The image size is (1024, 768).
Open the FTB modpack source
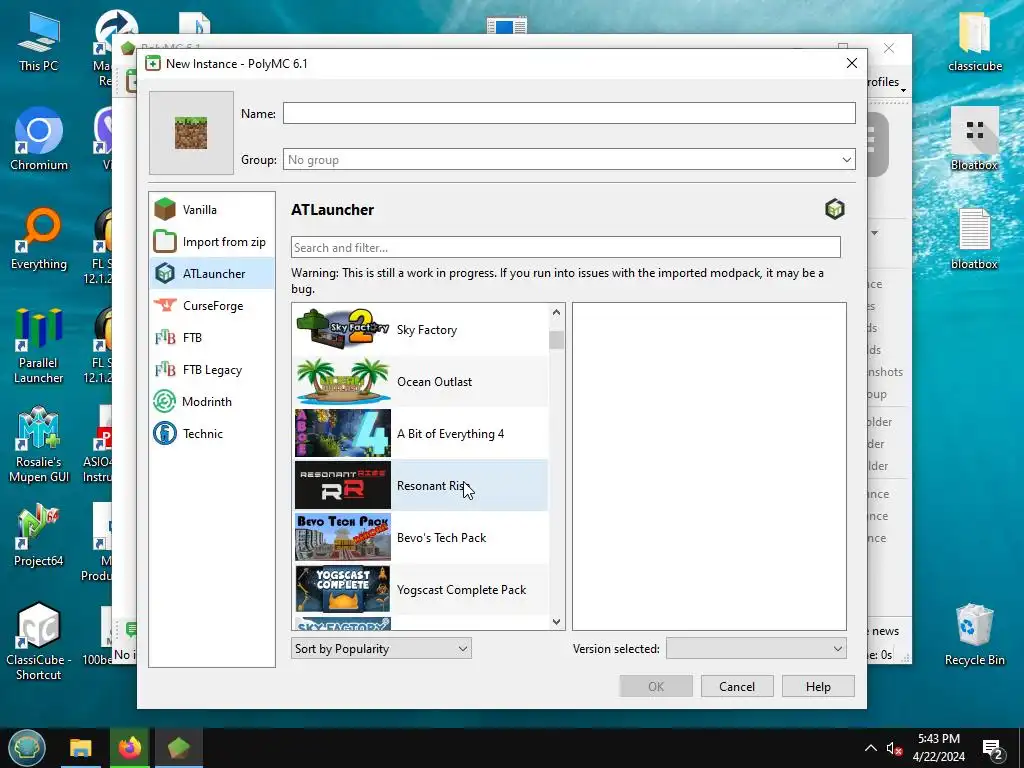pos(212,338)
